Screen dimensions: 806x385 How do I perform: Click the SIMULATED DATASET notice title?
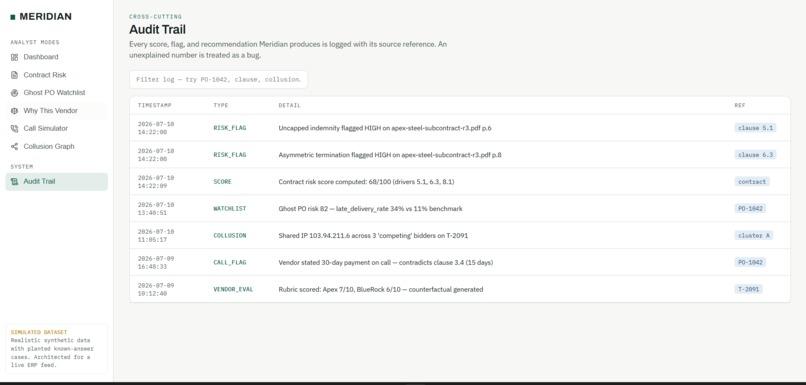click(39, 332)
